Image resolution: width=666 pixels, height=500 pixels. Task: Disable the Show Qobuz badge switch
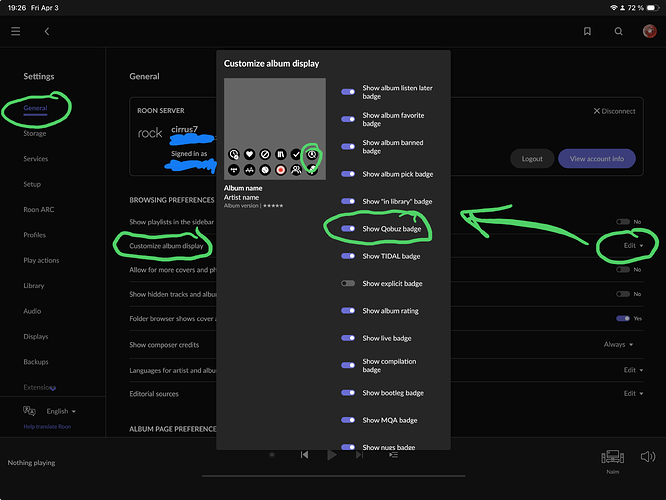[x=348, y=229]
